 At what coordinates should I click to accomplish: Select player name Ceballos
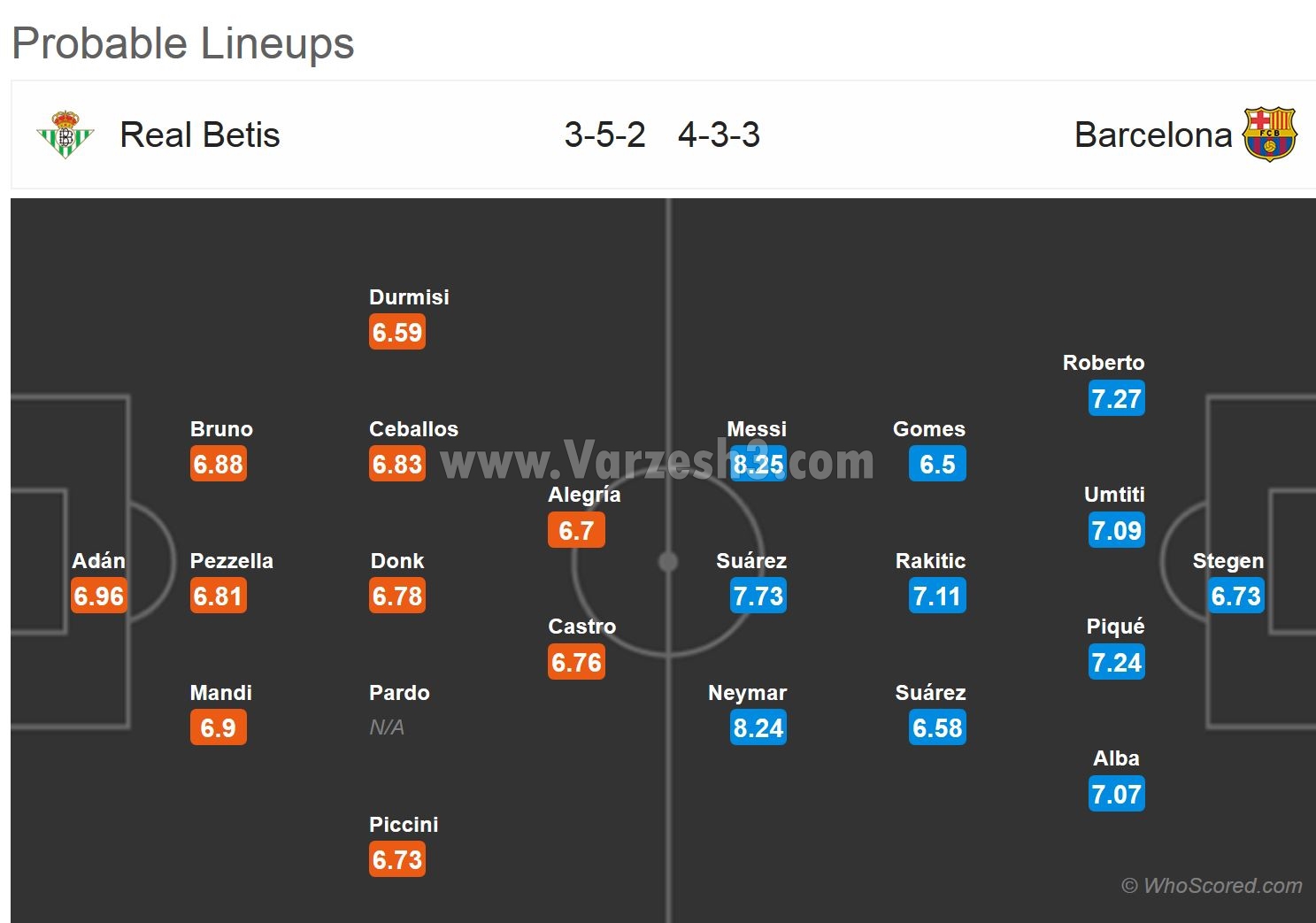click(x=413, y=429)
